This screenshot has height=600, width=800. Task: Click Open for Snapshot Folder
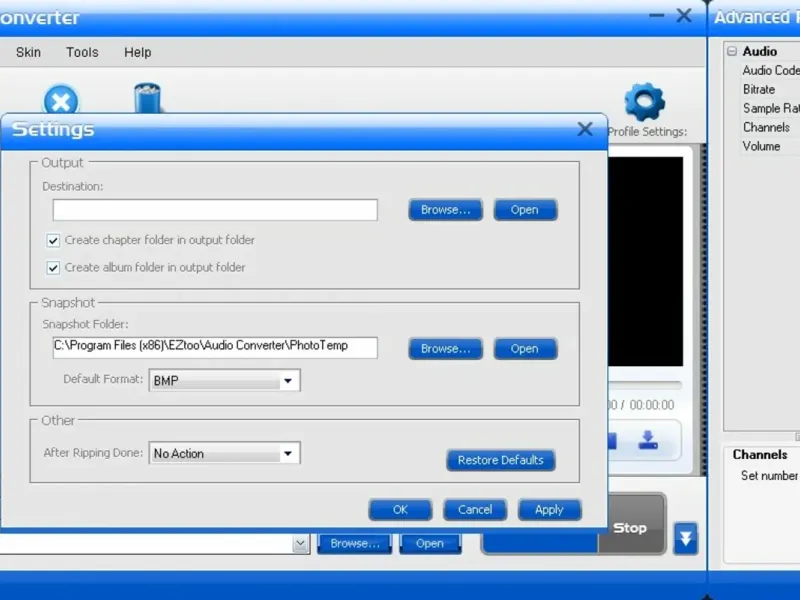click(x=525, y=348)
